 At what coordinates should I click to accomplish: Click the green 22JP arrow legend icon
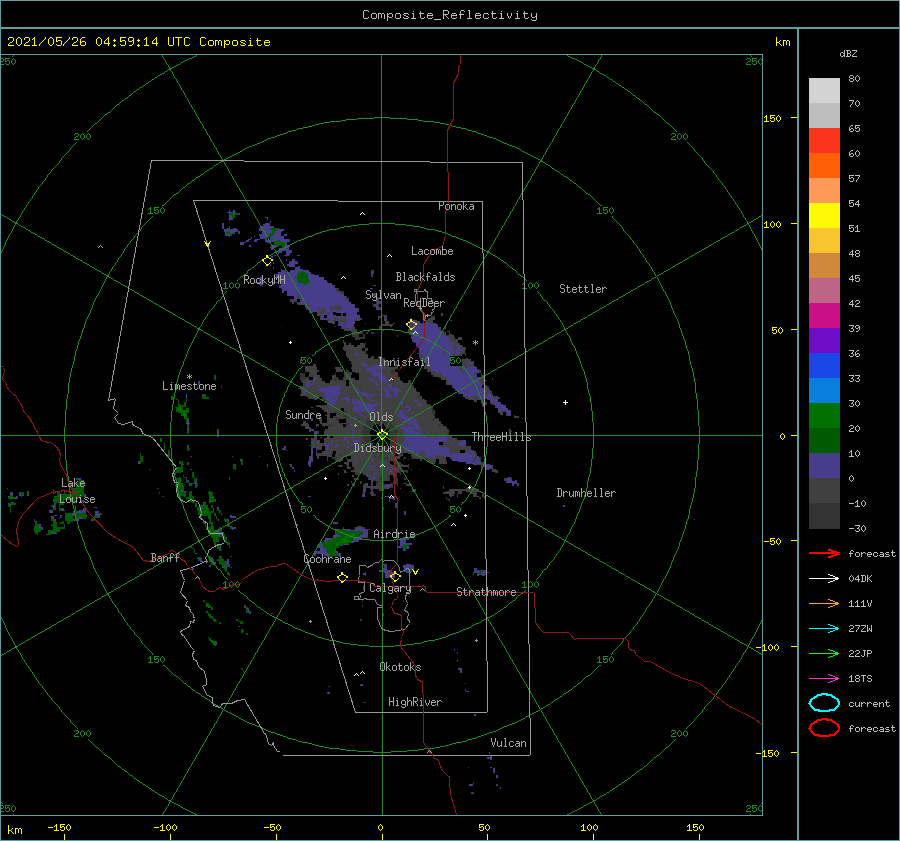[x=825, y=653]
